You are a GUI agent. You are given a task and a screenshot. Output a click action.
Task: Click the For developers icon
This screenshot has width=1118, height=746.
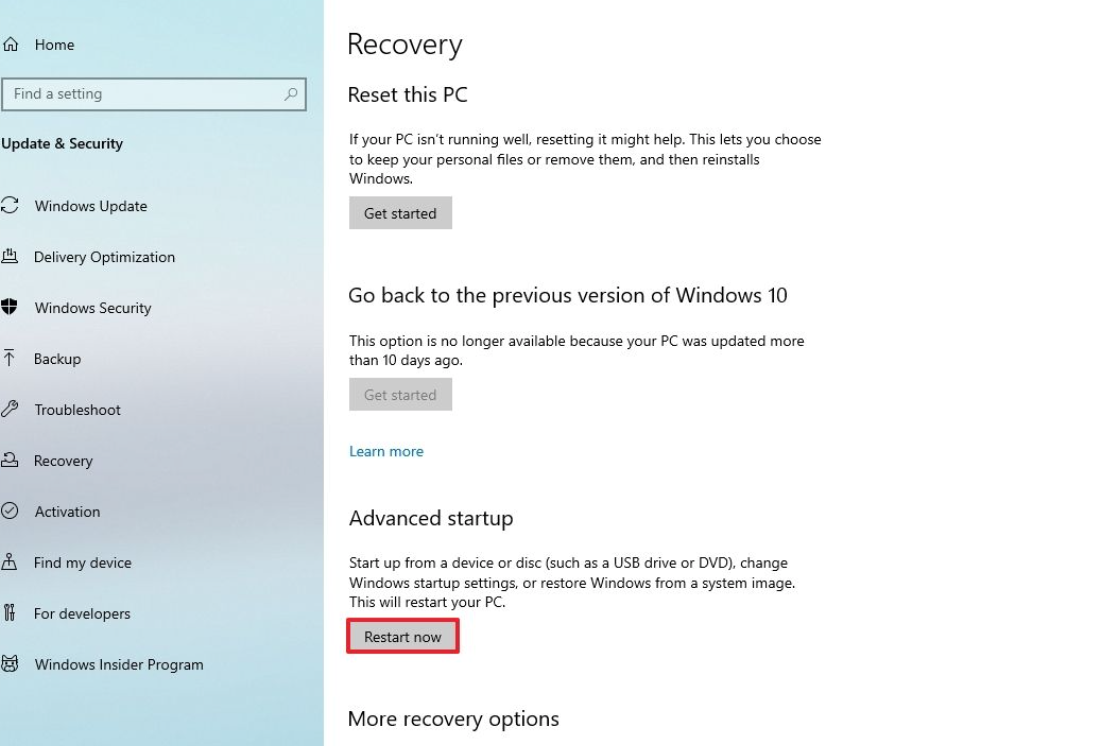[11, 614]
